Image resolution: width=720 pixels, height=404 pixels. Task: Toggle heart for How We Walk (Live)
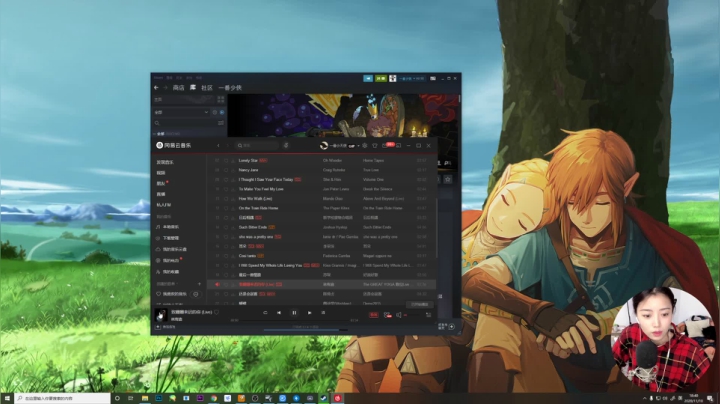[226, 199]
